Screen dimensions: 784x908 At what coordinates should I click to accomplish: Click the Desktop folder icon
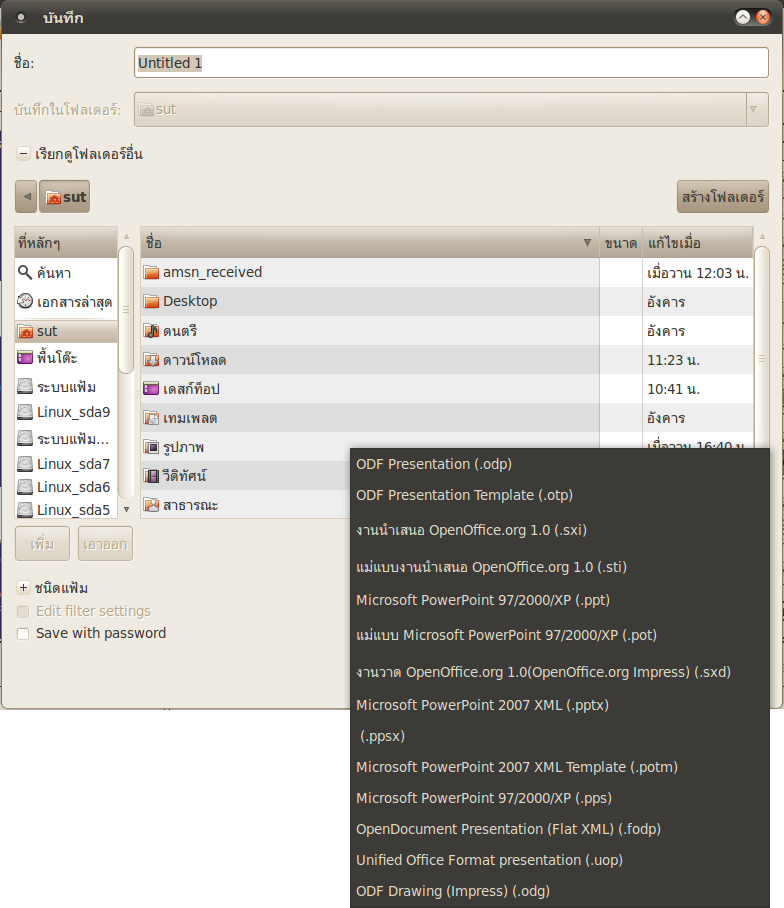point(151,301)
